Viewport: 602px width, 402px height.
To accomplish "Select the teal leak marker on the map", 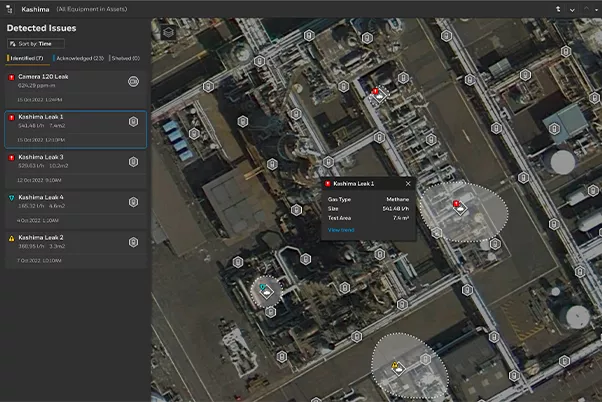I will (266, 291).
